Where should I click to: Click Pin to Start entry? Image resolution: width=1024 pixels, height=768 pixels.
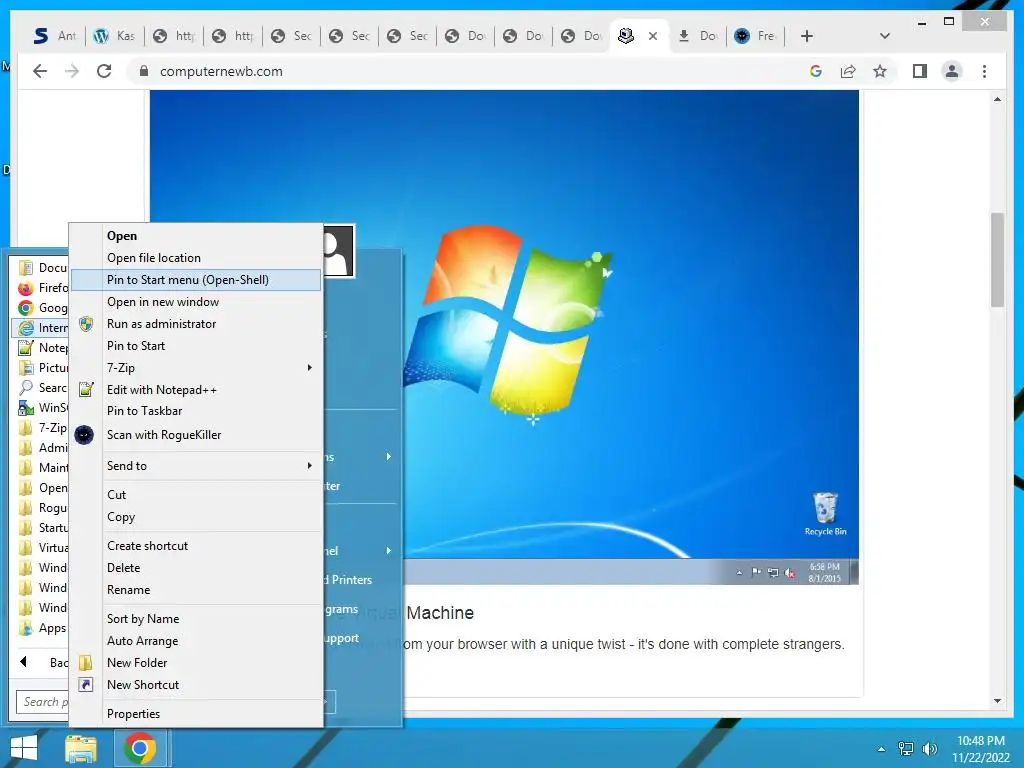click(196, 345)
